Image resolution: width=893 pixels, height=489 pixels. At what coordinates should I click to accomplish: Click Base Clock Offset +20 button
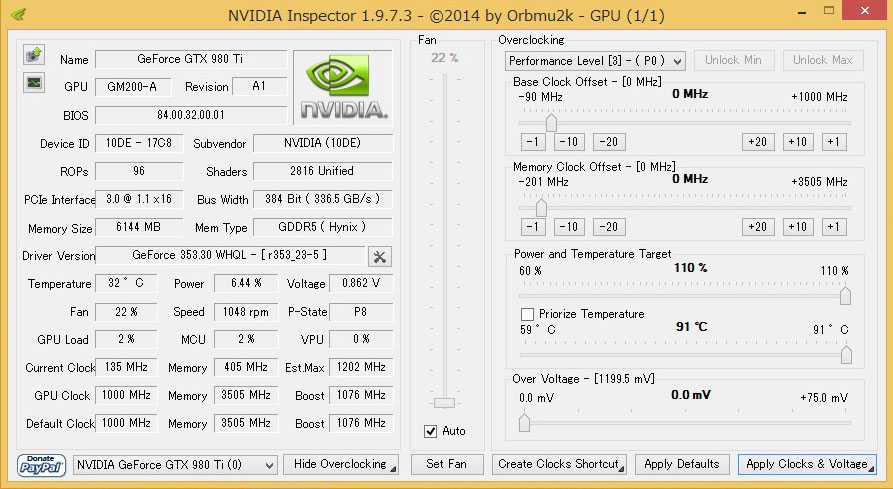pos(758,142)
